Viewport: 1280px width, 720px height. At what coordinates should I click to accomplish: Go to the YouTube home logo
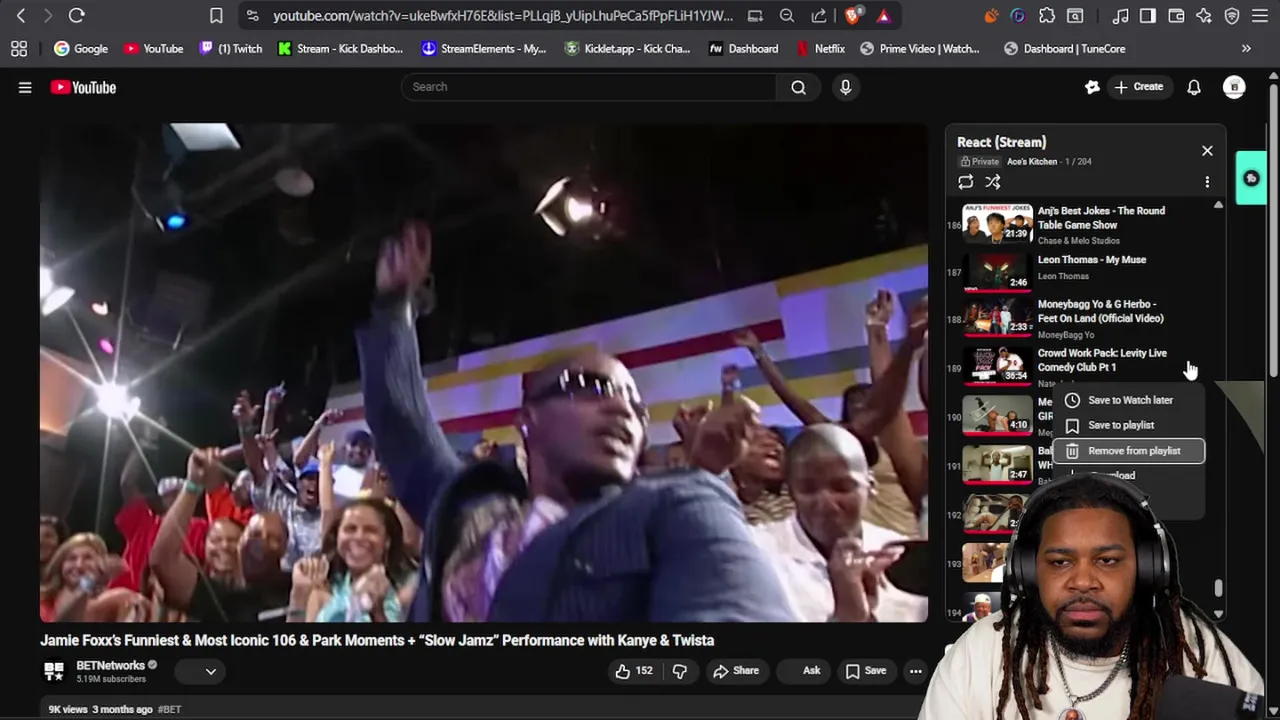pos(83,87)
